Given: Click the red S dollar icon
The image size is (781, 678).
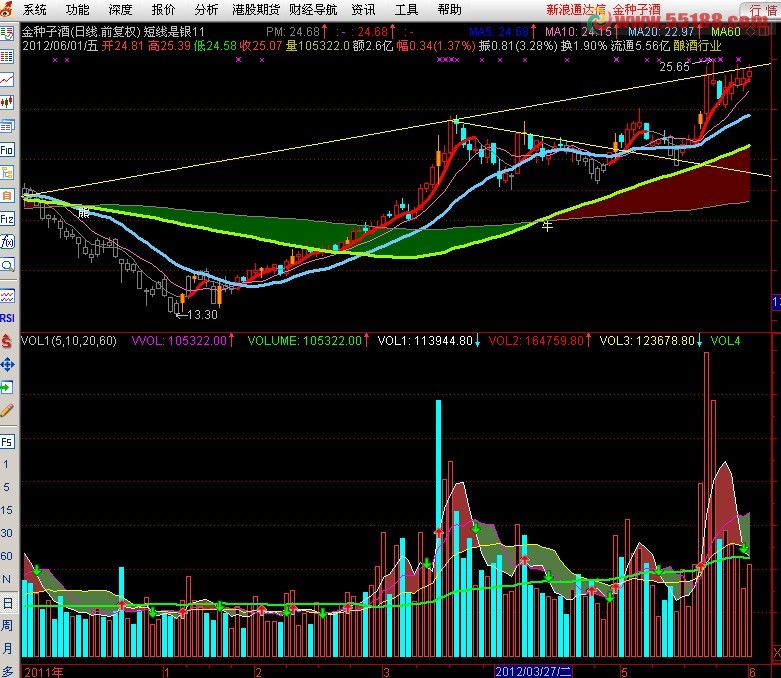Looking at the screenshot, I should pyautogui.click(x=6, y=341).
